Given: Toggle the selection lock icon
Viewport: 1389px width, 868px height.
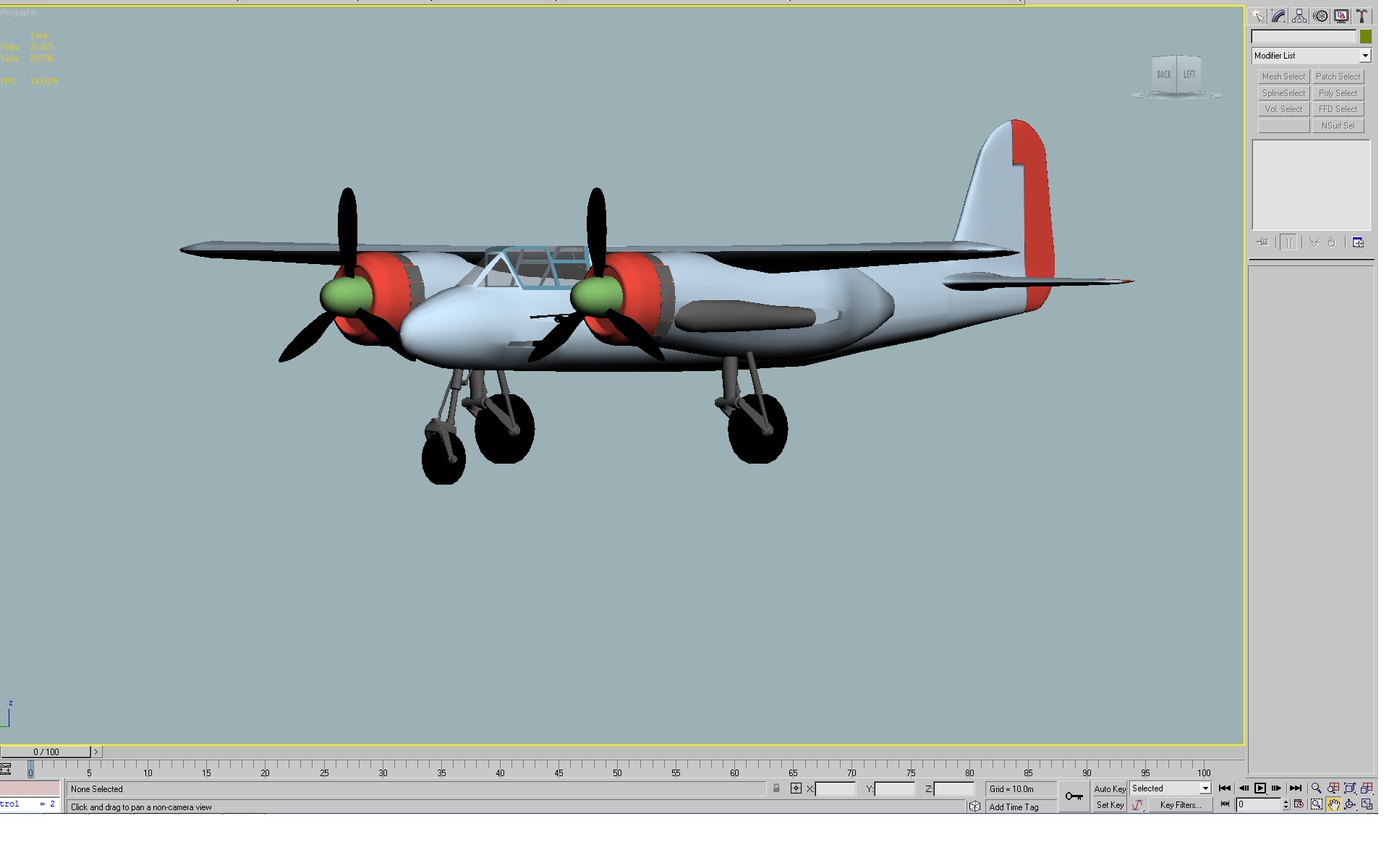Looking at the screenshot, I should coord(776,788).
